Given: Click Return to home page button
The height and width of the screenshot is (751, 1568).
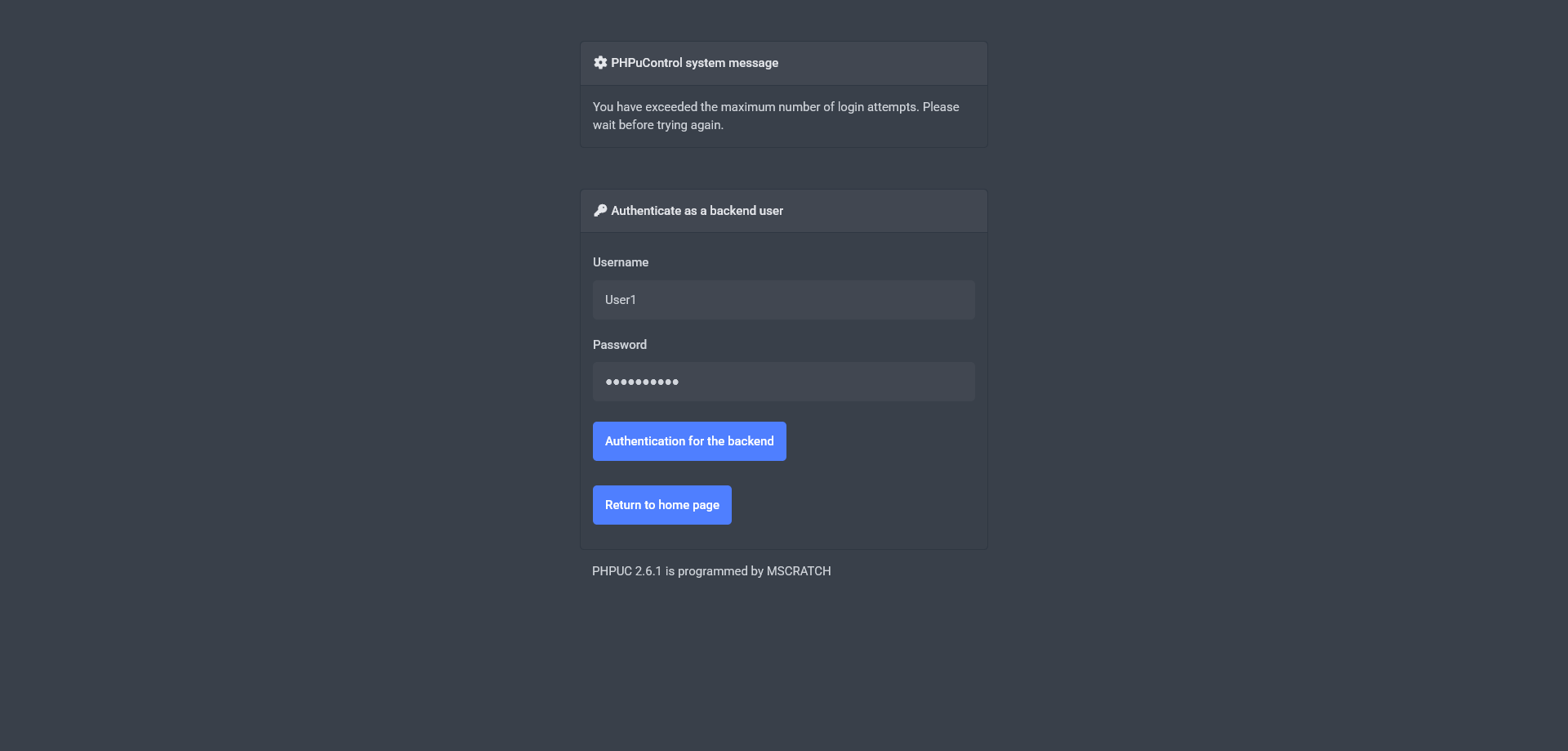Looking at the screenshot, I should 661,505.
